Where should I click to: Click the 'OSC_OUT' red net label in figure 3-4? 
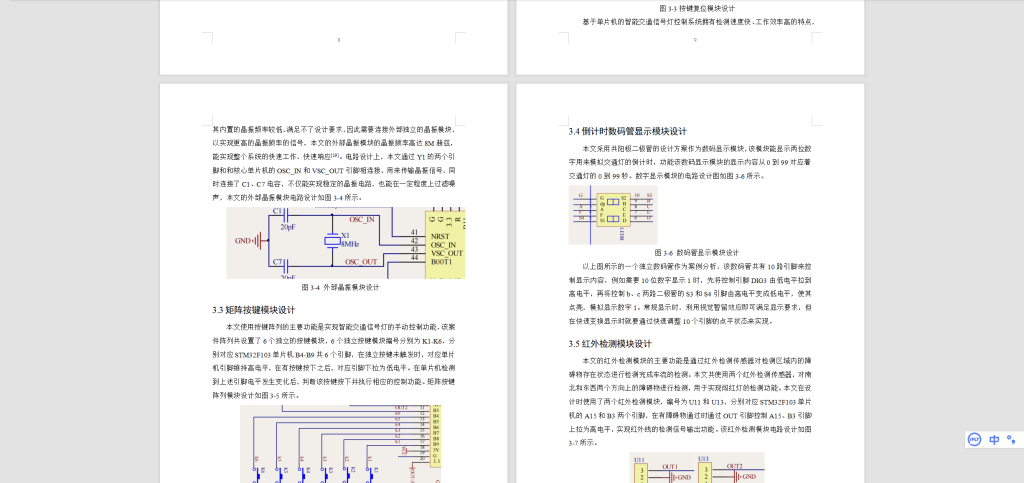361,262
